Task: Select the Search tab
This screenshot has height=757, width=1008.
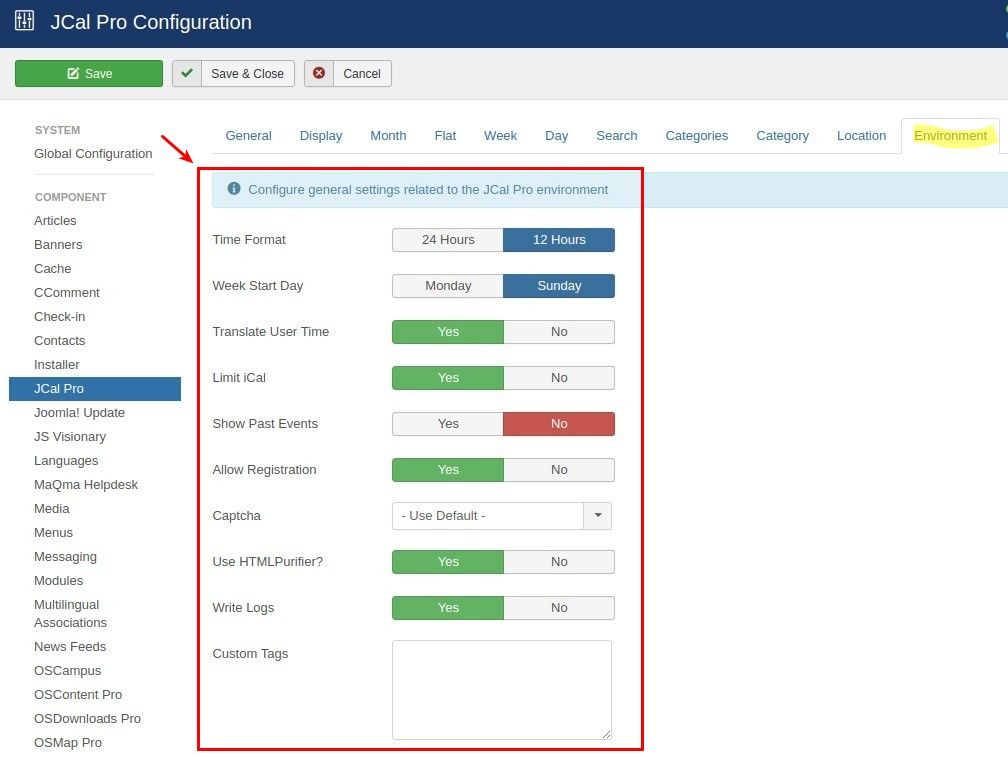Action: [616, 136]
